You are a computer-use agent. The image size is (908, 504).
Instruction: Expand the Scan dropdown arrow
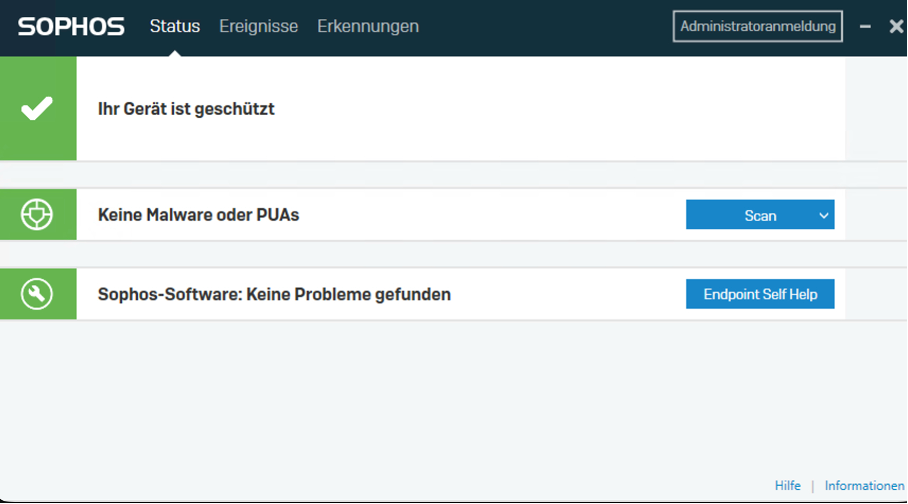click(823, 216)
